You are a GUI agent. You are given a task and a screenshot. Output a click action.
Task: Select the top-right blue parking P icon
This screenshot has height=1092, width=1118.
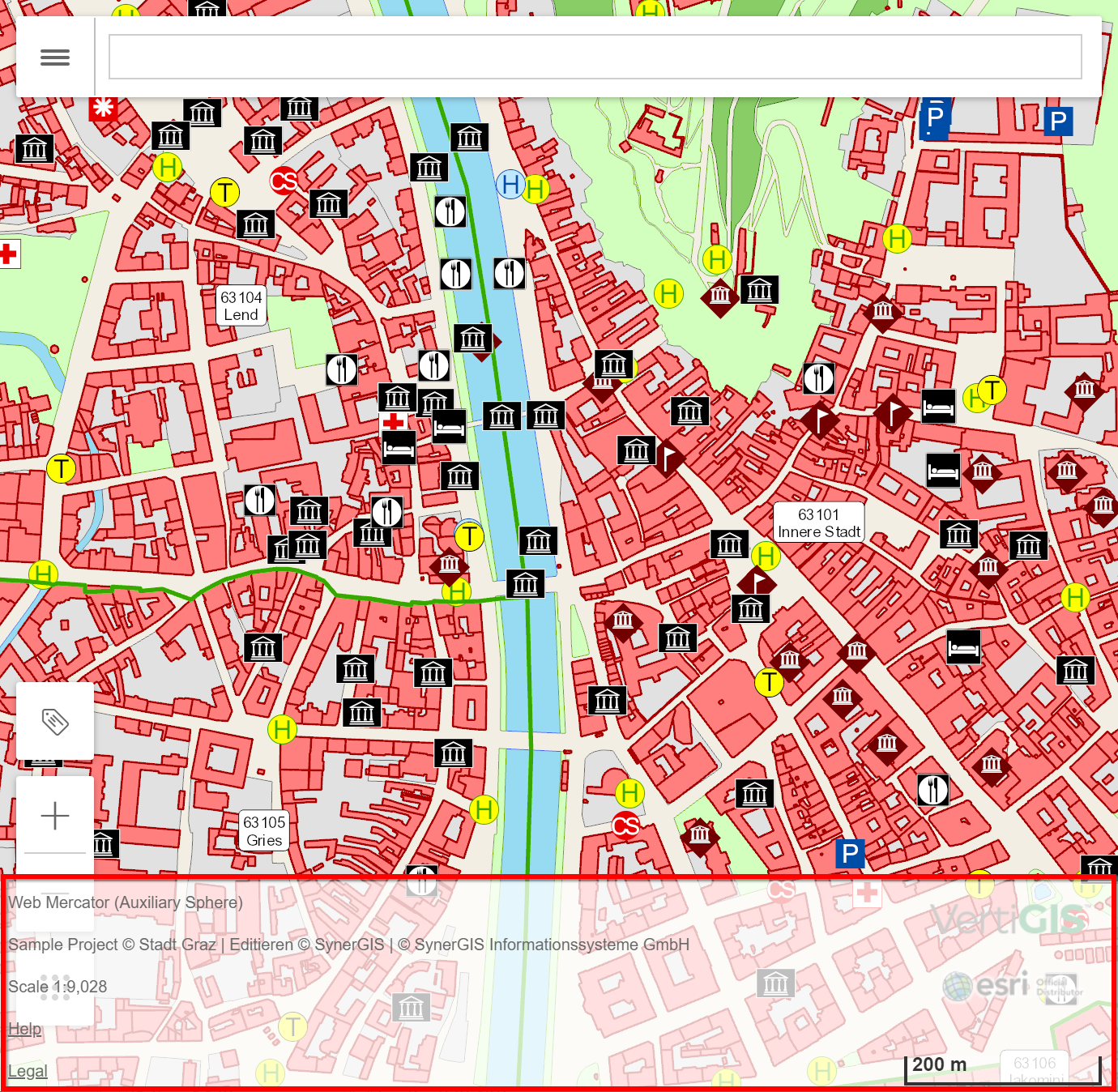(1058, 122)
